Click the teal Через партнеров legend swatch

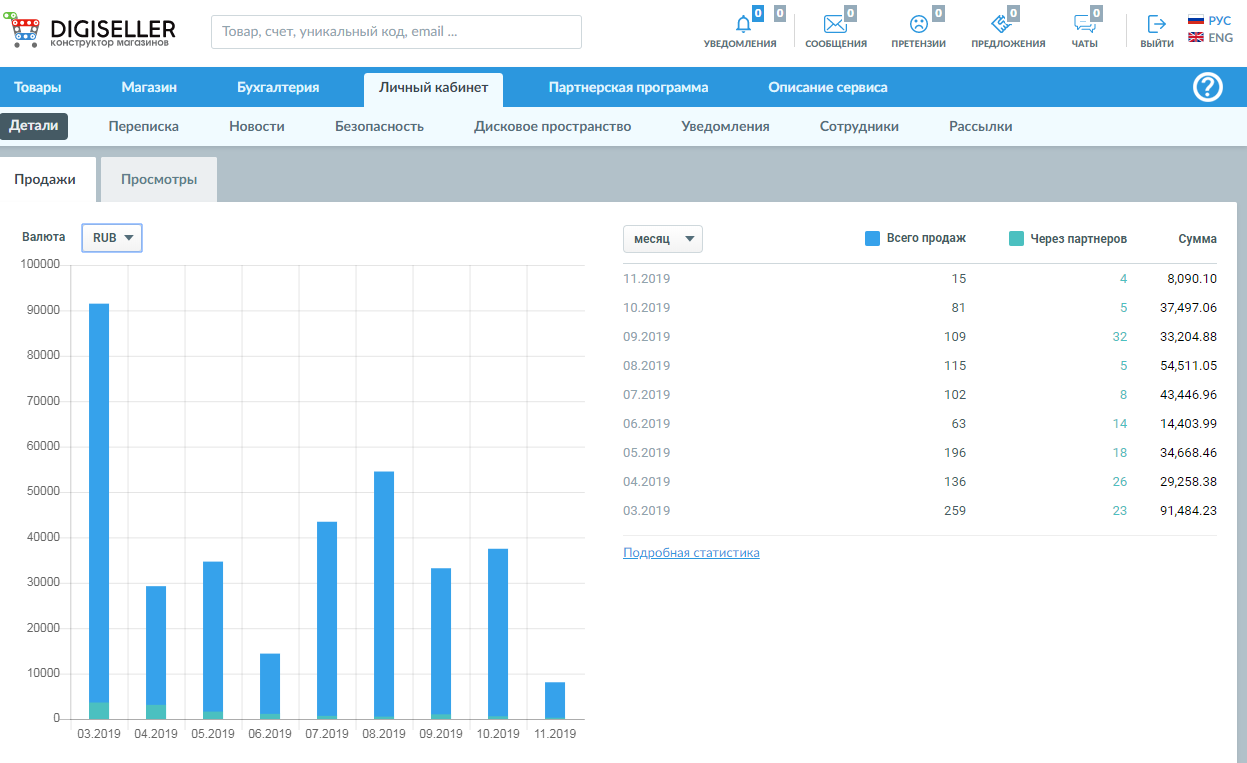[x=1016, y=239]
